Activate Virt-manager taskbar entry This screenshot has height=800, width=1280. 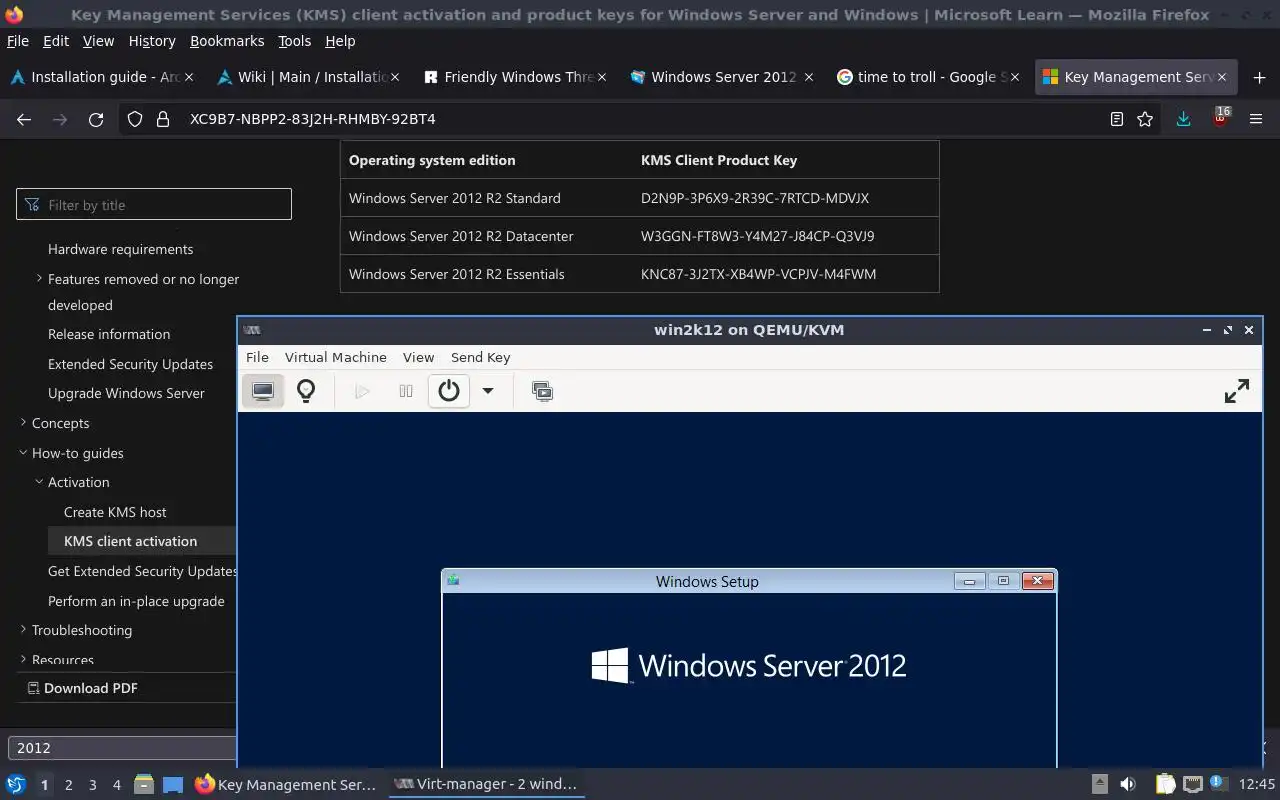[486, 784]
